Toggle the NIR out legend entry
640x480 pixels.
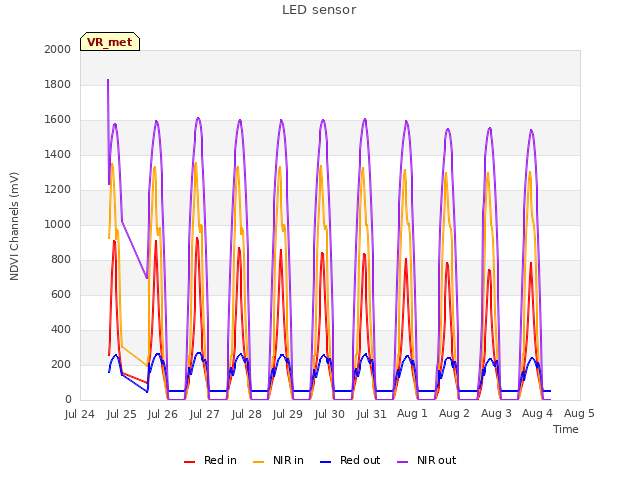click(427, 460)
